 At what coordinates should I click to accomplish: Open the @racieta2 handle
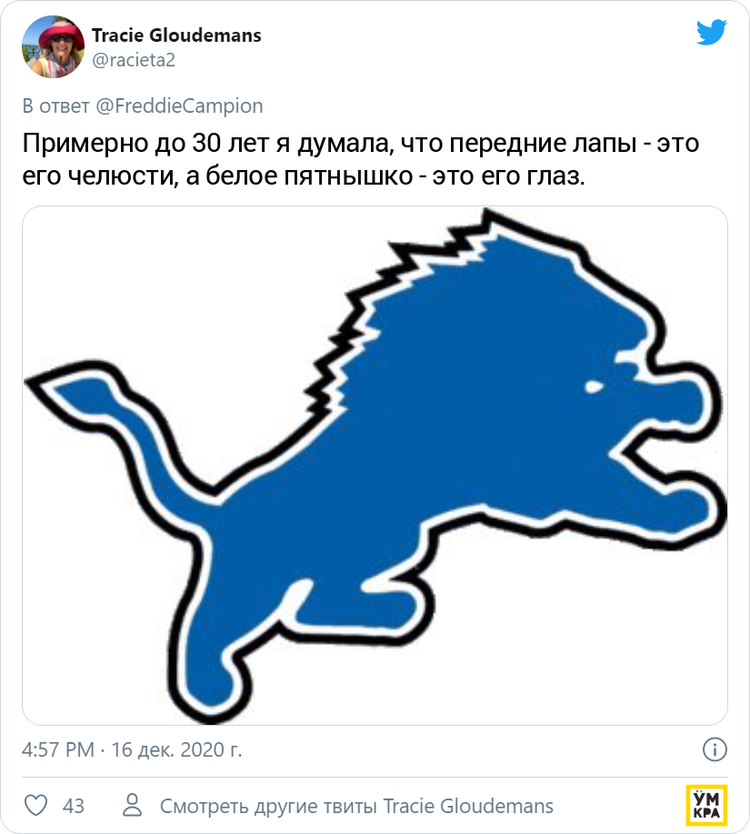point(133,59)
